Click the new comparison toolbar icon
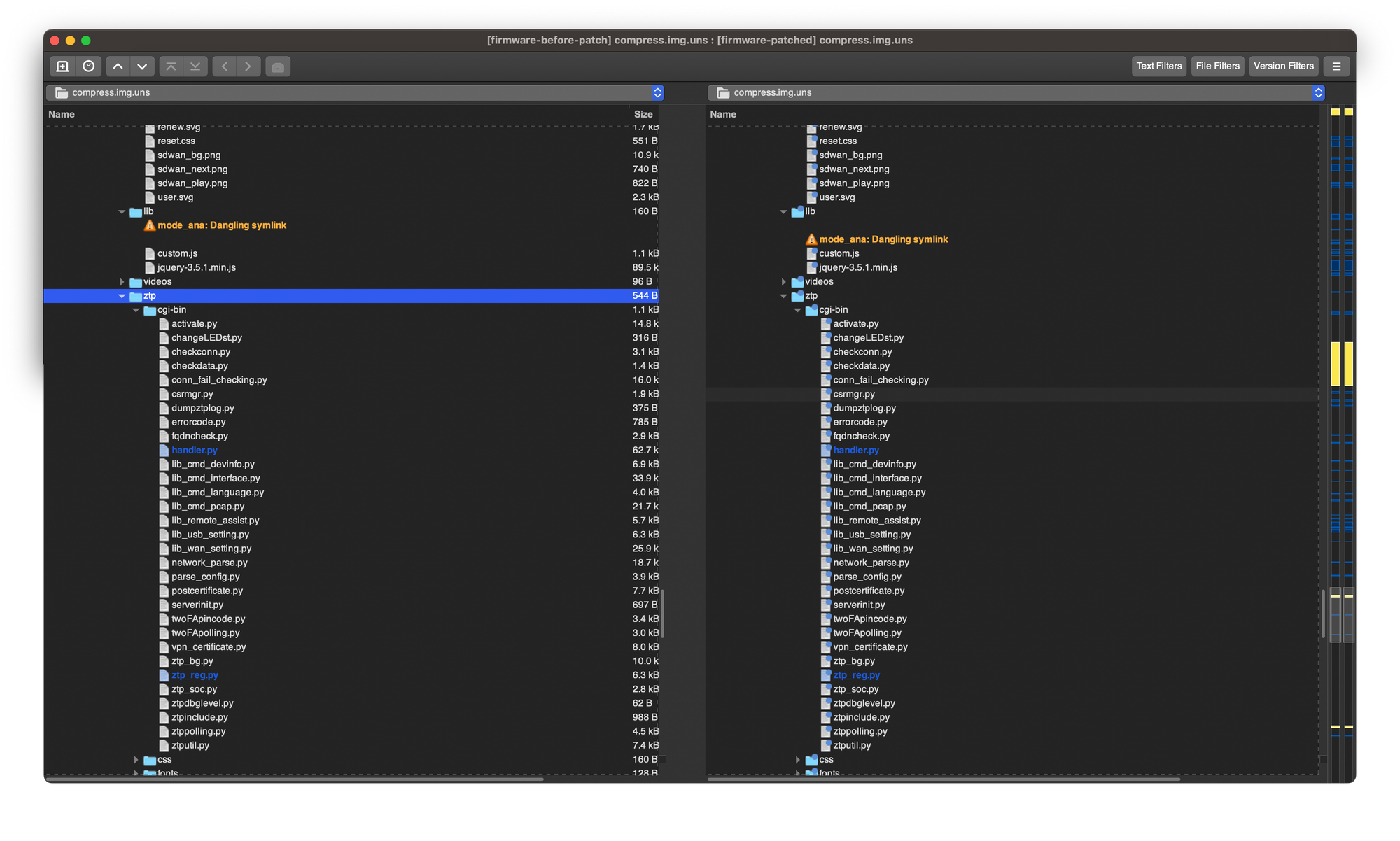Screen dimensions: 1400x841 pos(62,66)
